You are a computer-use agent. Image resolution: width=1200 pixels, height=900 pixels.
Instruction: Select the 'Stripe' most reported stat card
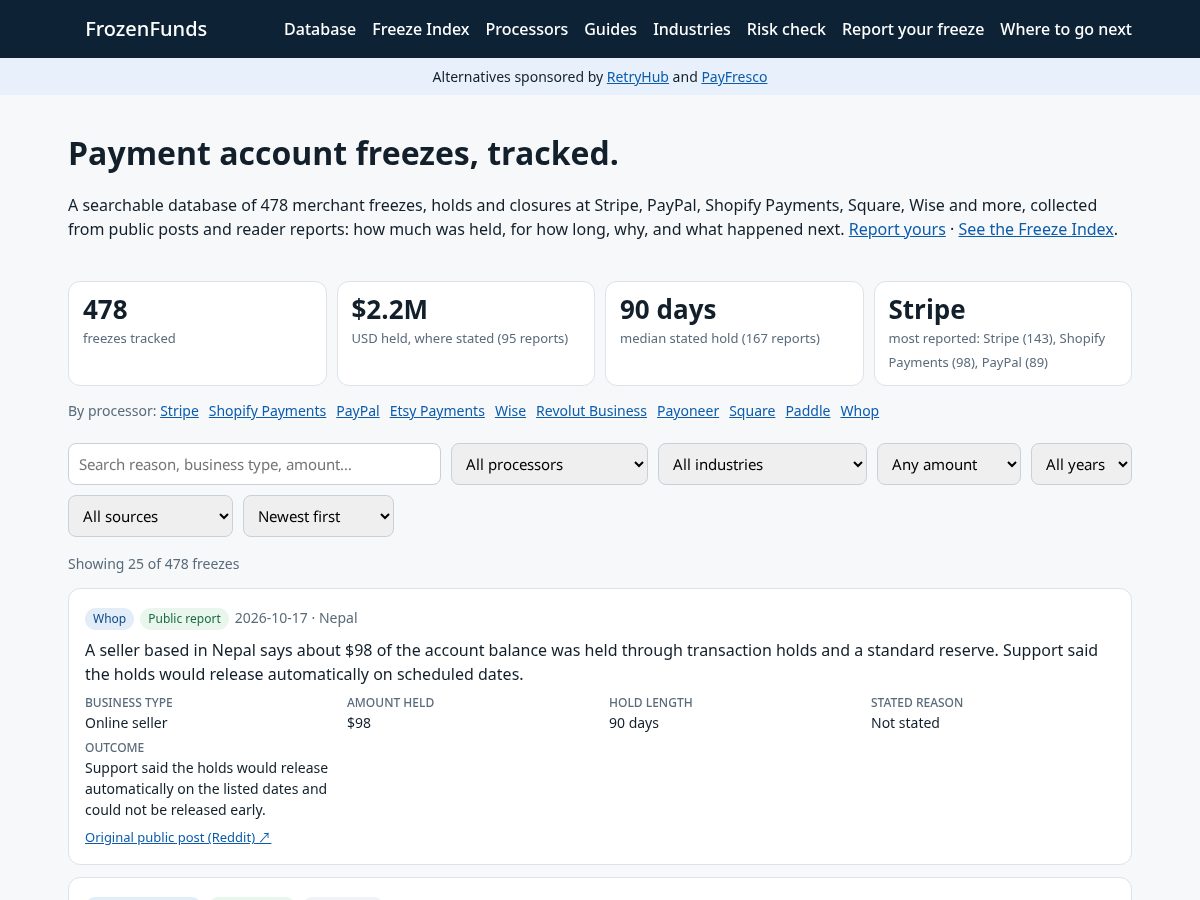pos(1003,333)
